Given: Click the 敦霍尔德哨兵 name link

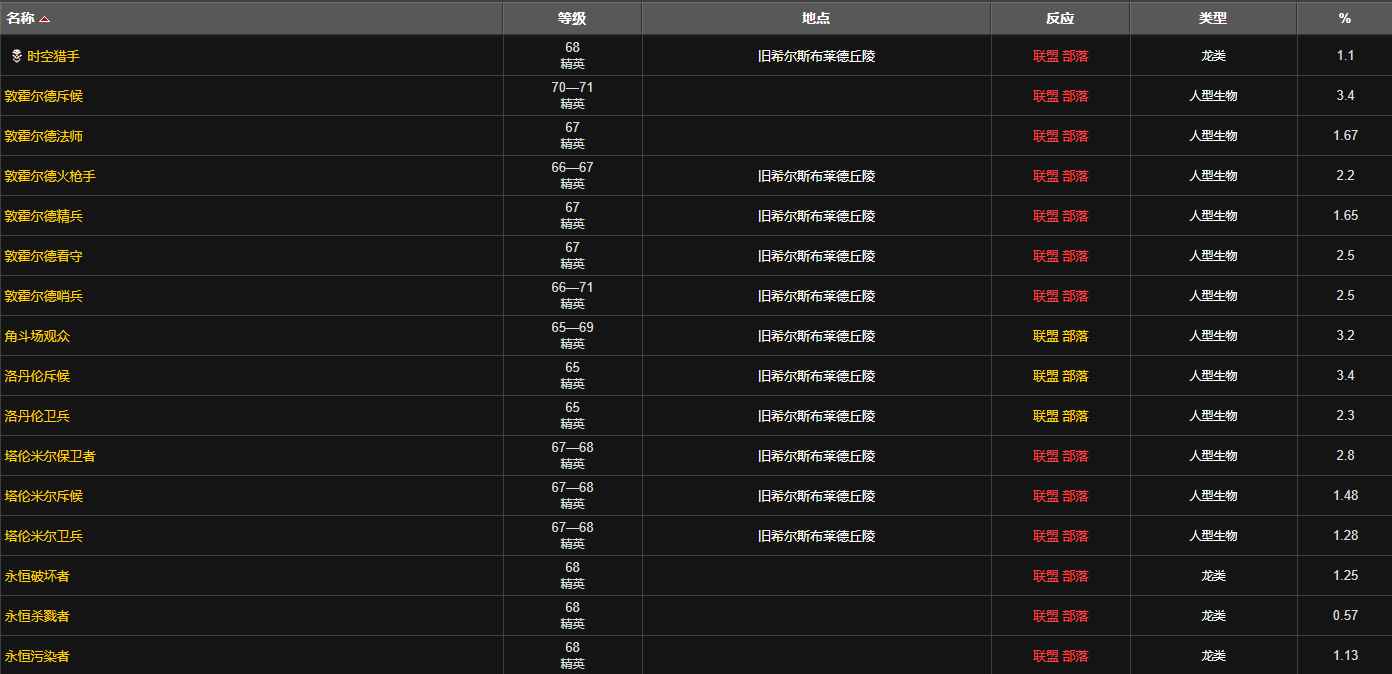Looking at the screenshot, I should (x=44, y=296).
